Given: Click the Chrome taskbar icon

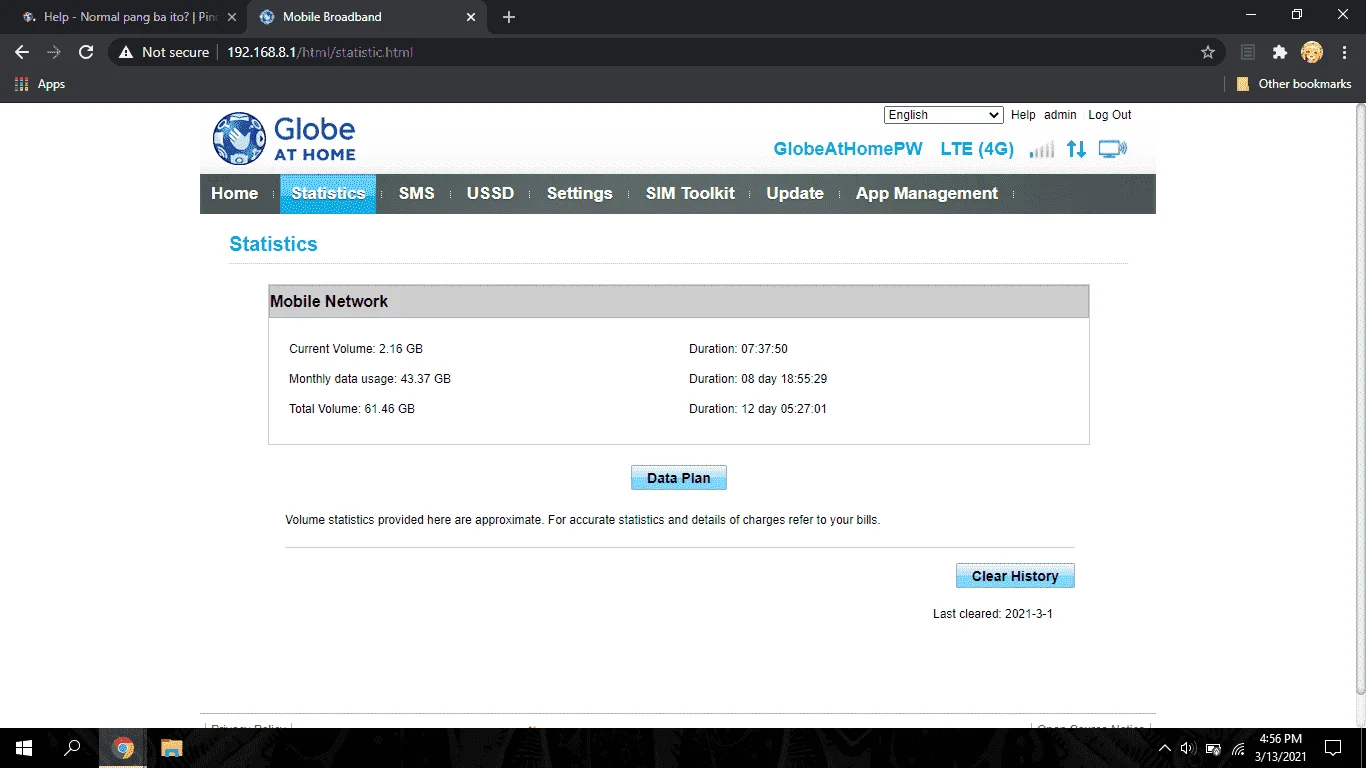Looking at the screenshot, I should pos(123,748).
